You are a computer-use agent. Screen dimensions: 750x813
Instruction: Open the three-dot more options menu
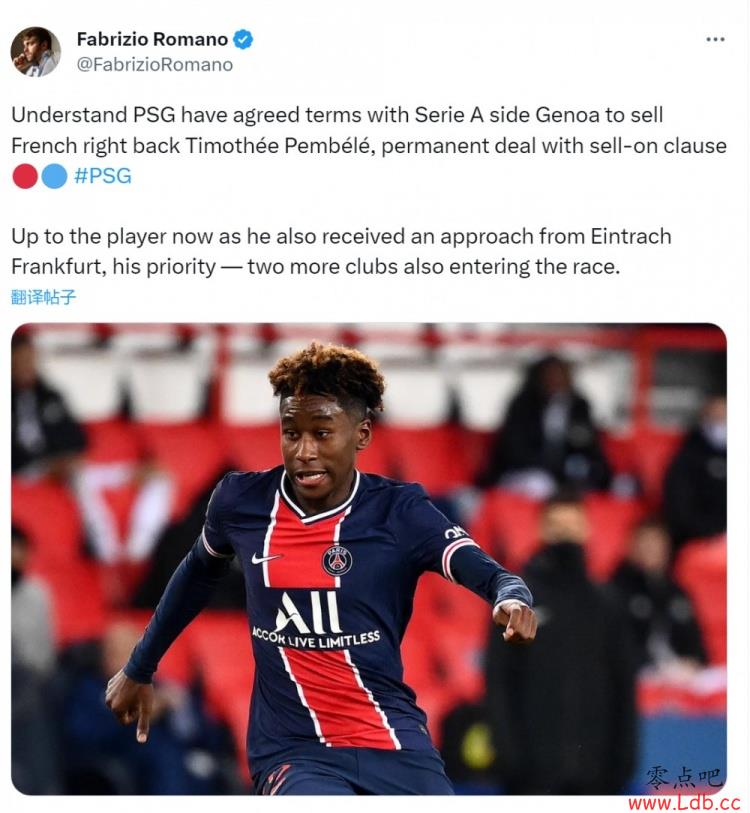715,39
